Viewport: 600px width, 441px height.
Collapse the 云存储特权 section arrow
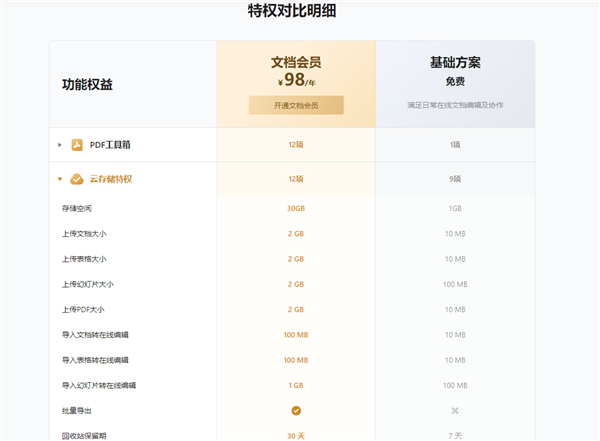pos(60,179)
